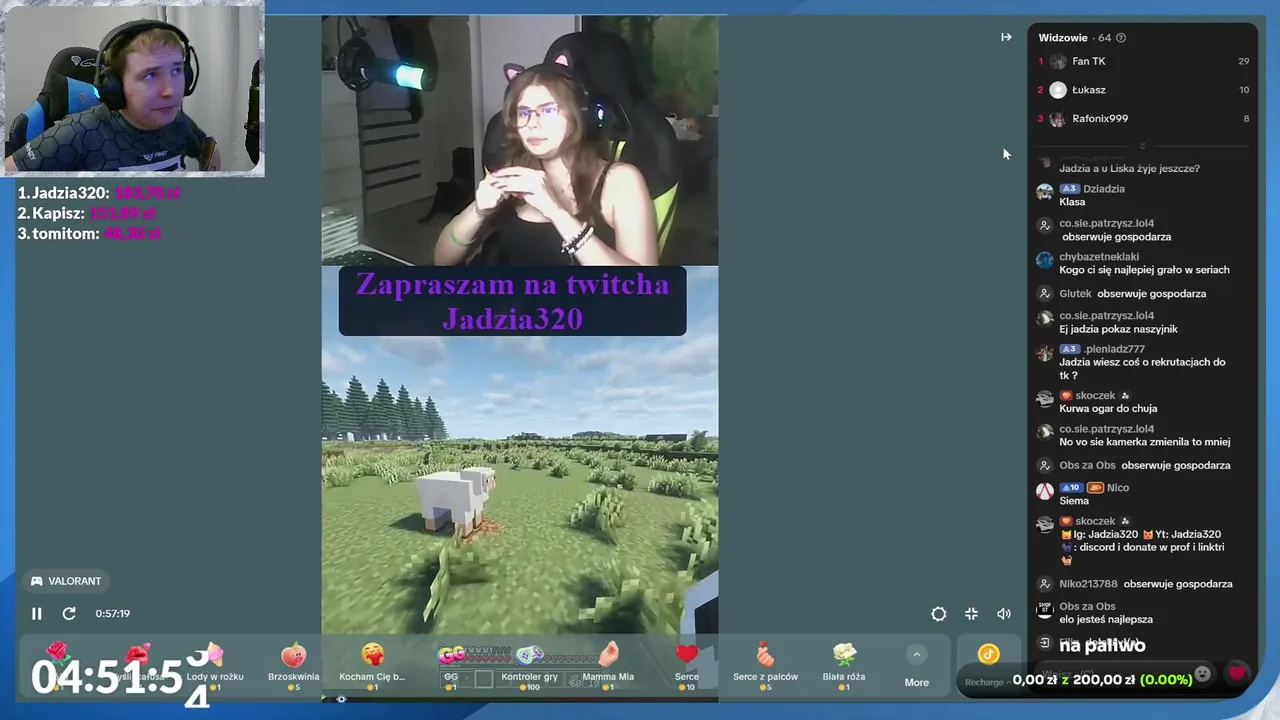Click the 'Klasa' chat message

pyautogui.click(x=1072, y=202)
